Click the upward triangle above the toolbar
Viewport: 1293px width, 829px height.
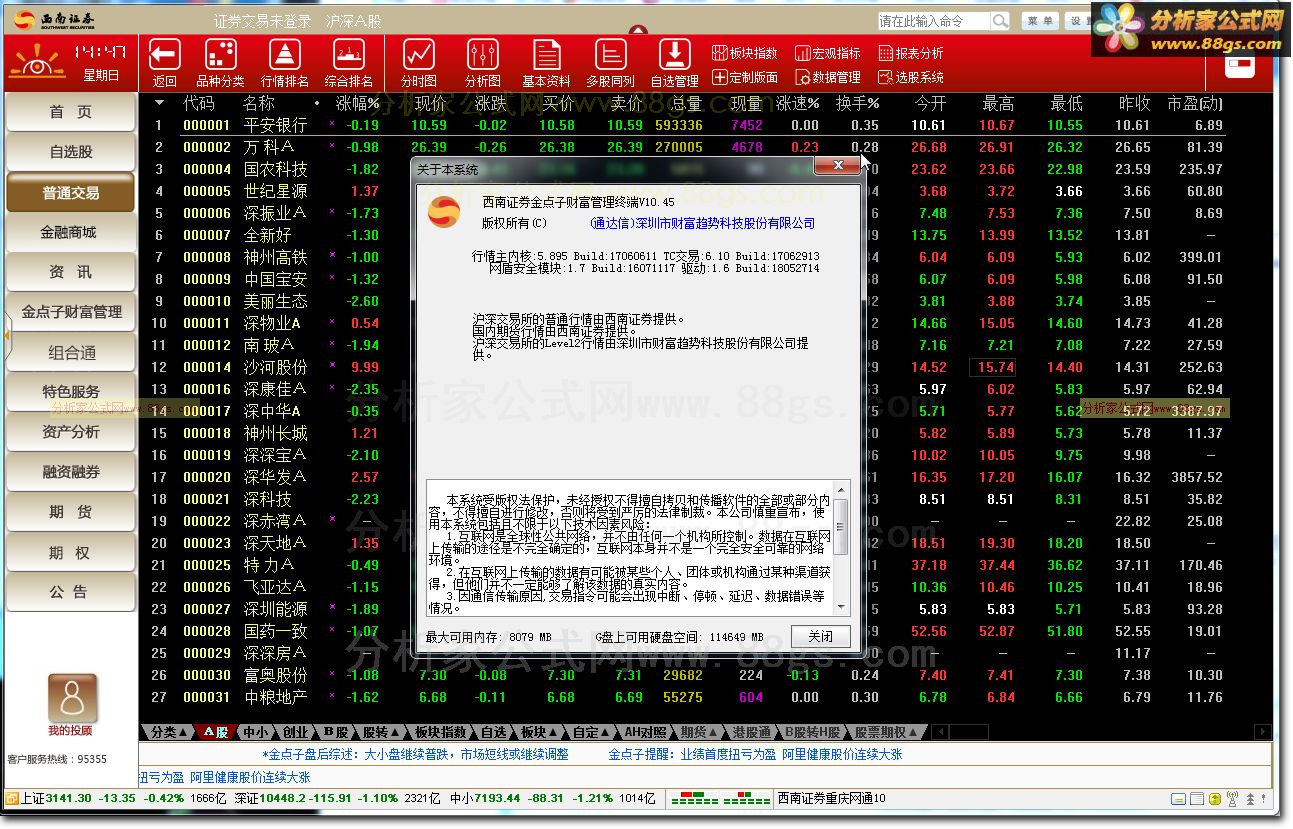tap(639, 31)
